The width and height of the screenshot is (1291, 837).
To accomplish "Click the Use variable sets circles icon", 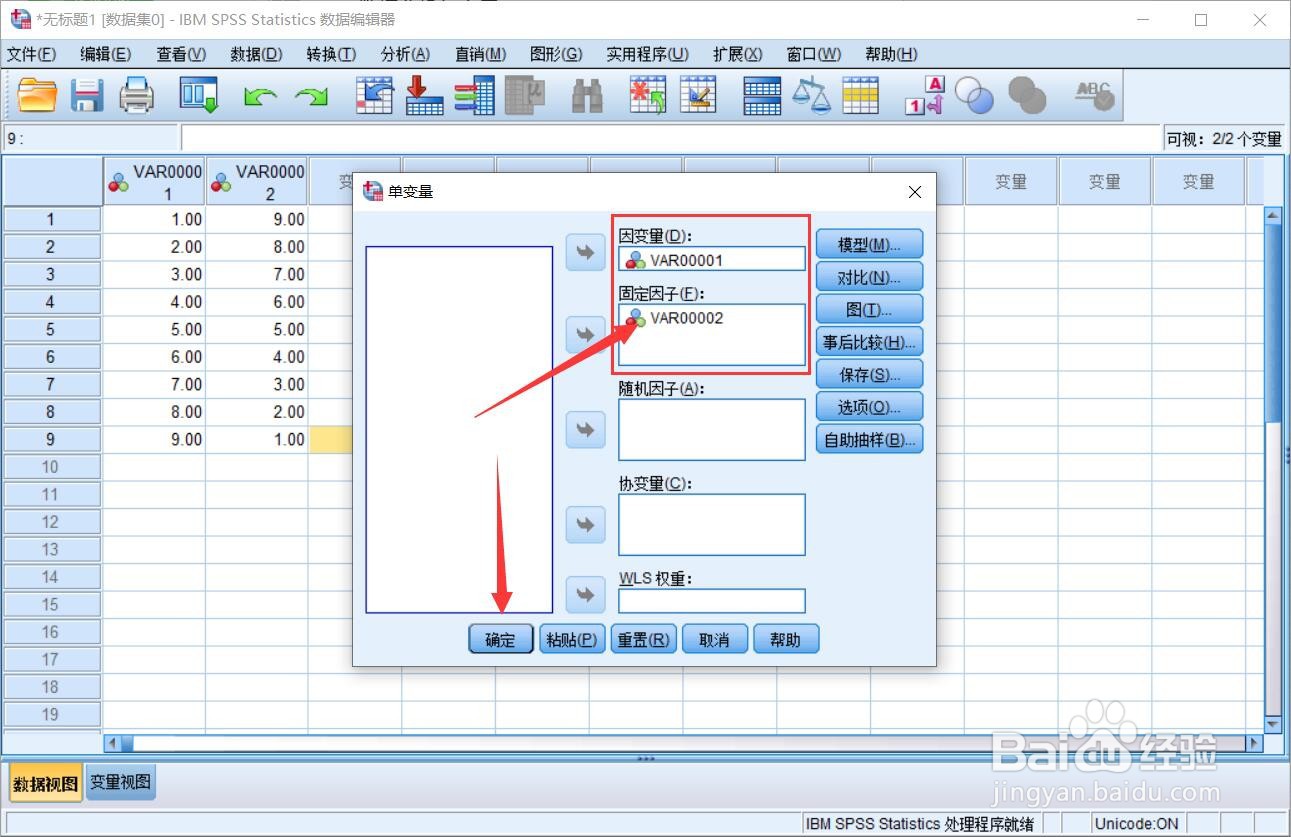I will click(x=974, y=95).
